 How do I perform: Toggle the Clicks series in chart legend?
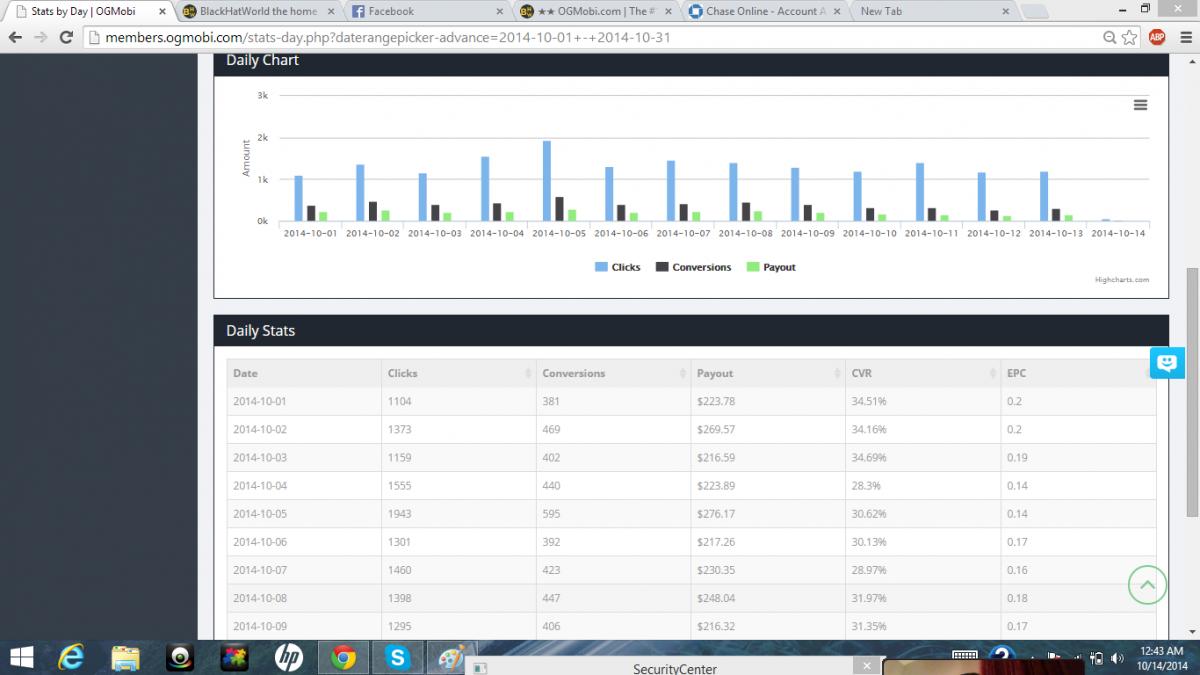point(617,267)
